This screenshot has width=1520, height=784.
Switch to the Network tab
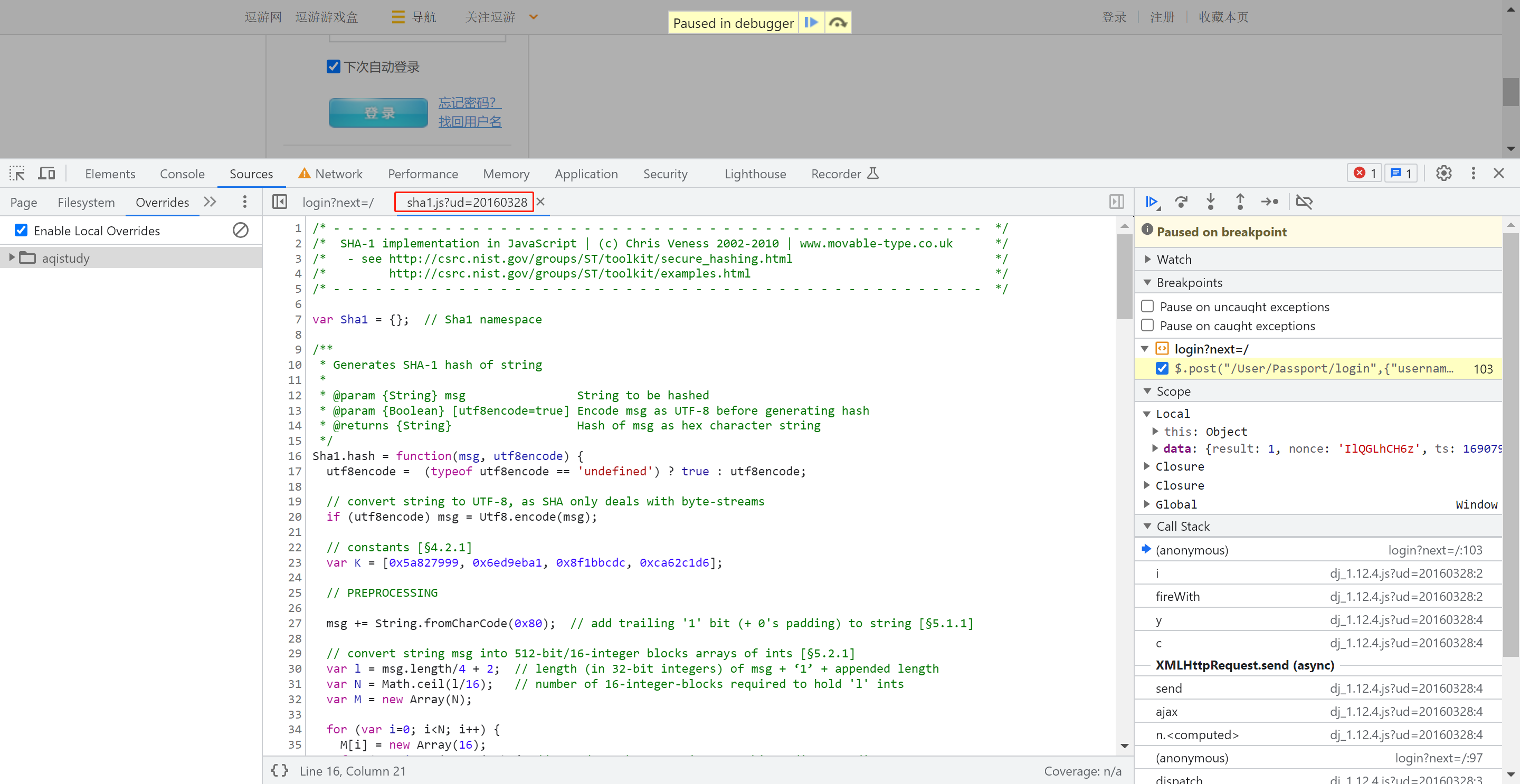338,174
